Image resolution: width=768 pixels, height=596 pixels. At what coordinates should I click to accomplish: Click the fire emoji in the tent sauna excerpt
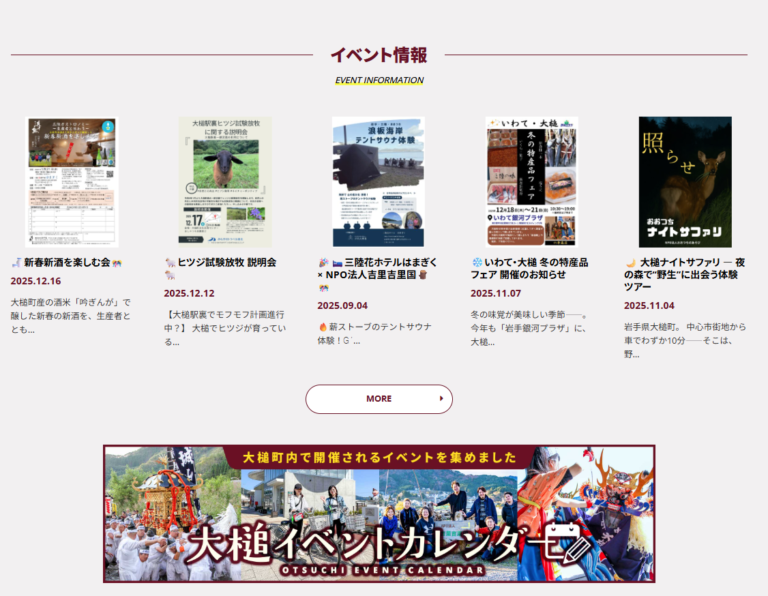tap(322, 326)
